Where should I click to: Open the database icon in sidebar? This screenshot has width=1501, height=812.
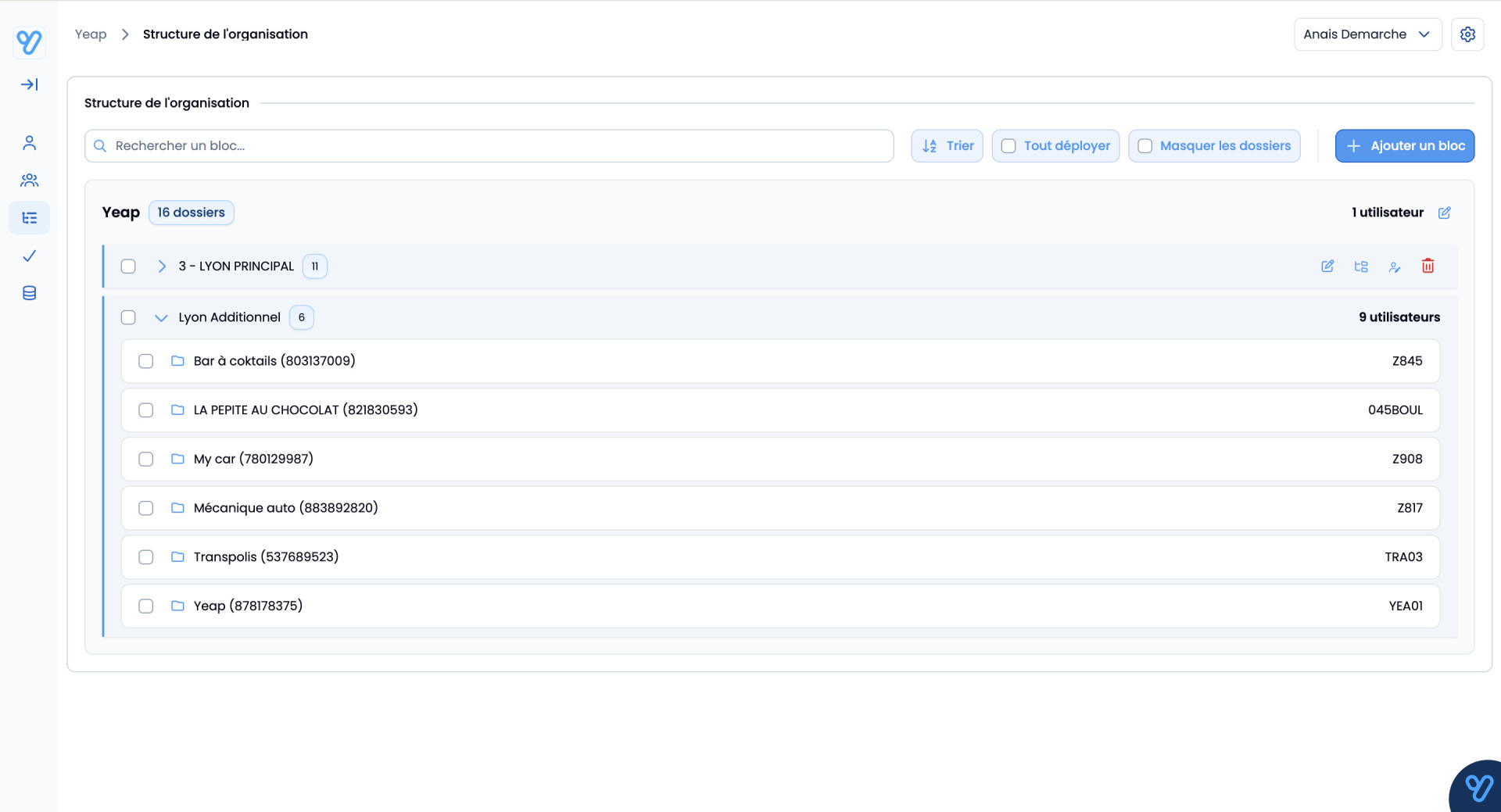29,293
